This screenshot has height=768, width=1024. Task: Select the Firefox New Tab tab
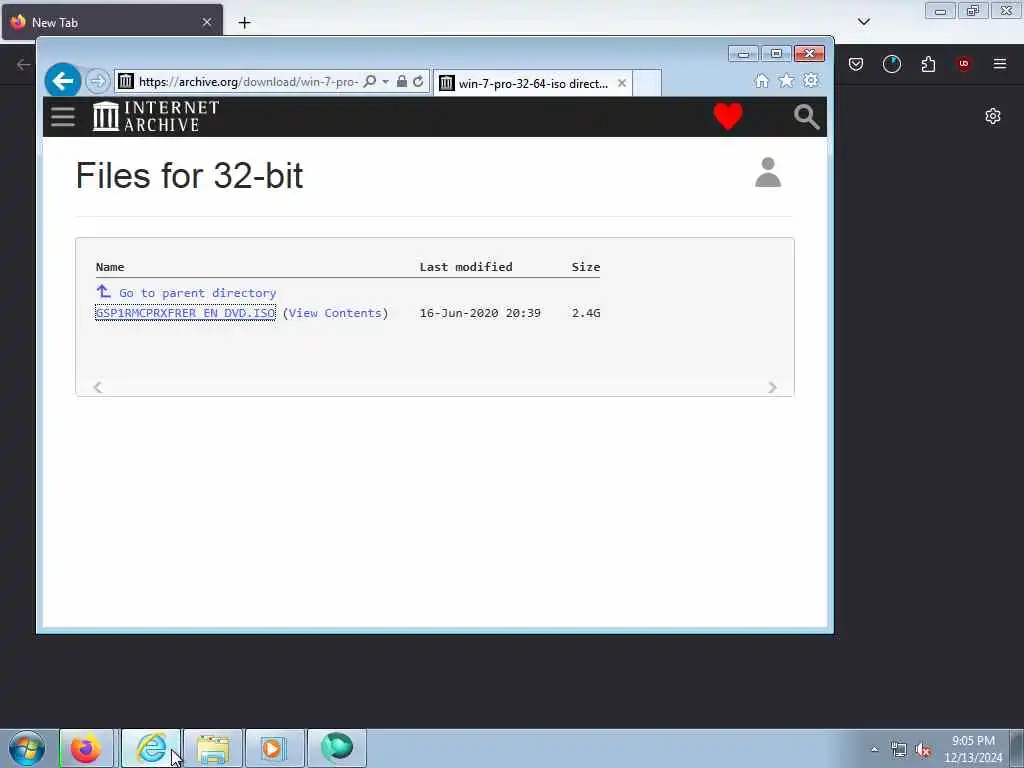[112, 22]
